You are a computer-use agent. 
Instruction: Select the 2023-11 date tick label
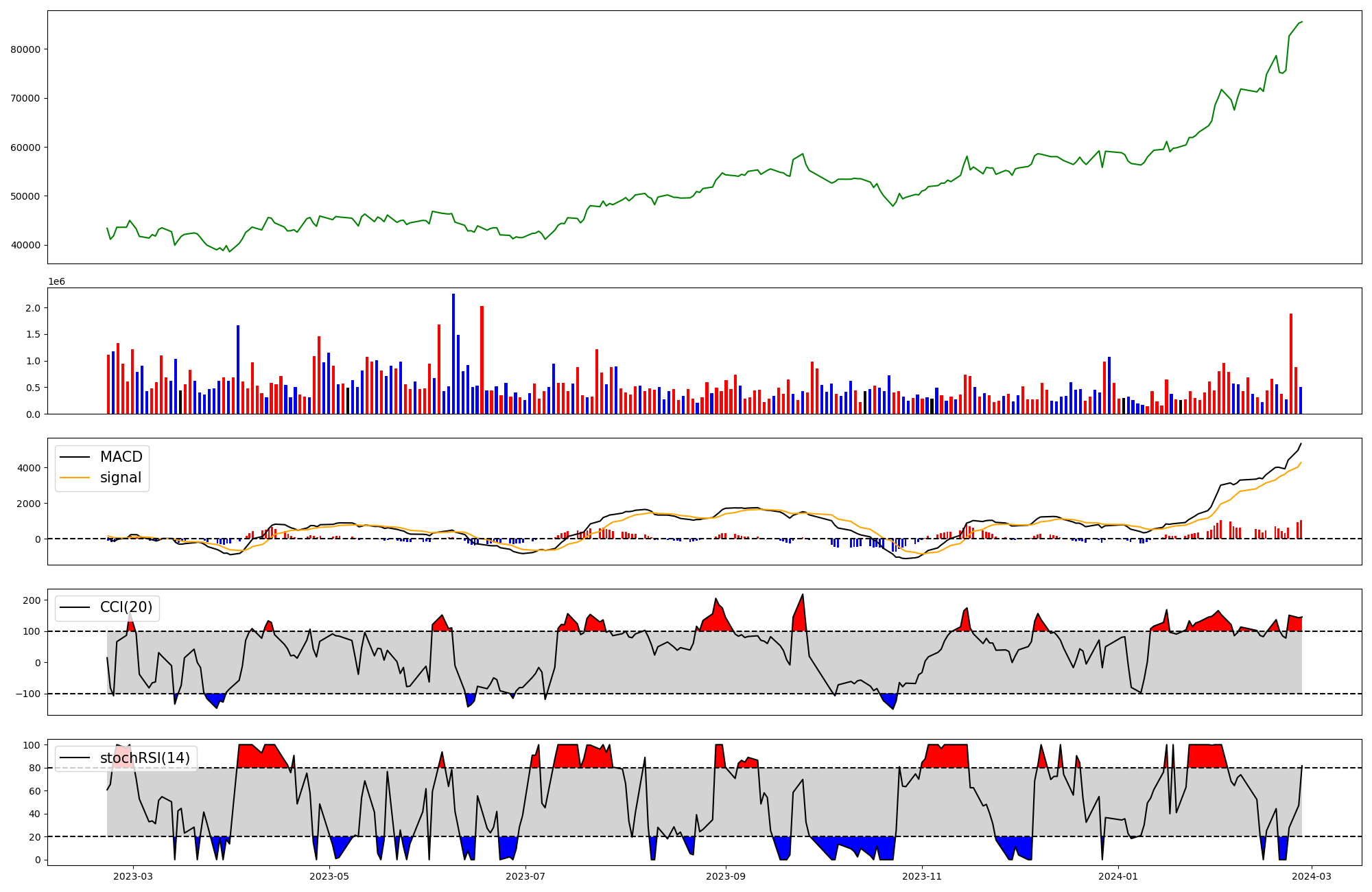pyautogui.click(x=922, y=876)
